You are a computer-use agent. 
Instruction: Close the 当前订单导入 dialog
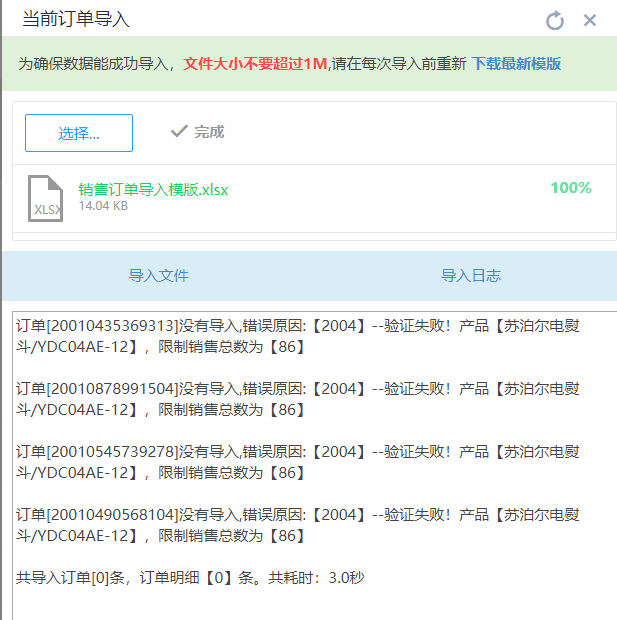[590, 20]
